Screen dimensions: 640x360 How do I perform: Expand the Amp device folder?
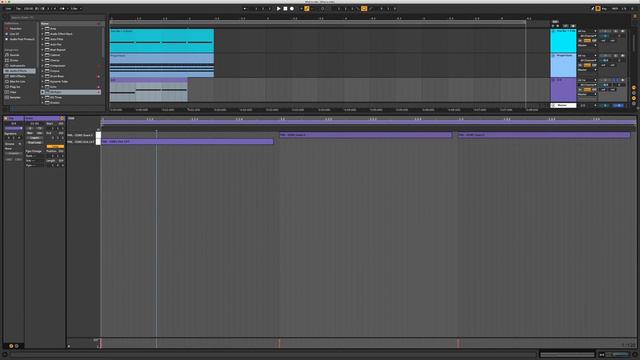tap(42, 29)
